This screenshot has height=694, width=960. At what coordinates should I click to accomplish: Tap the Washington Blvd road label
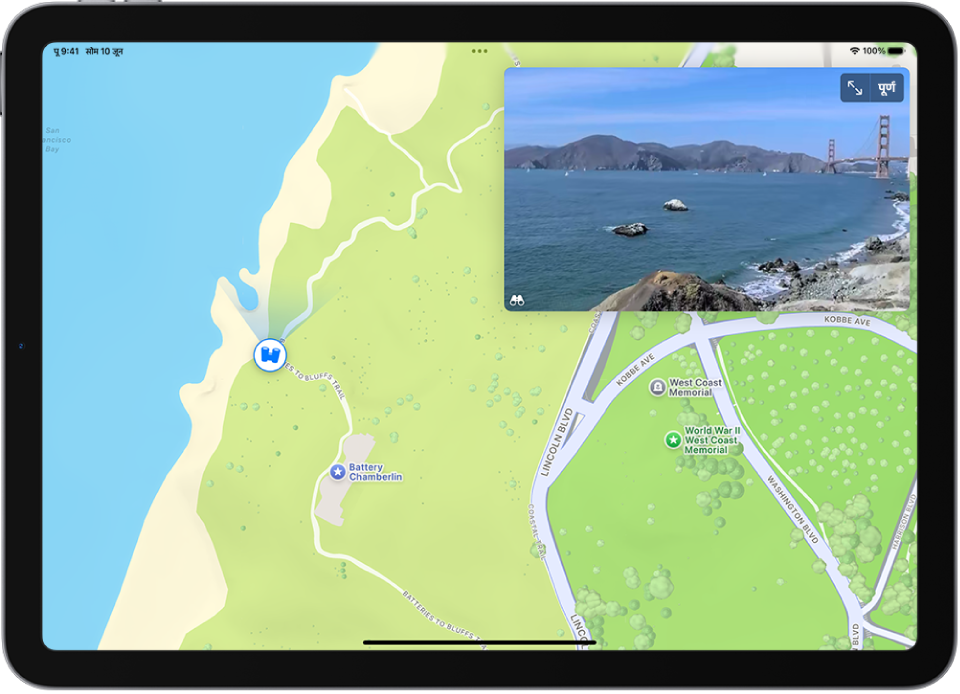coord(793,509)
